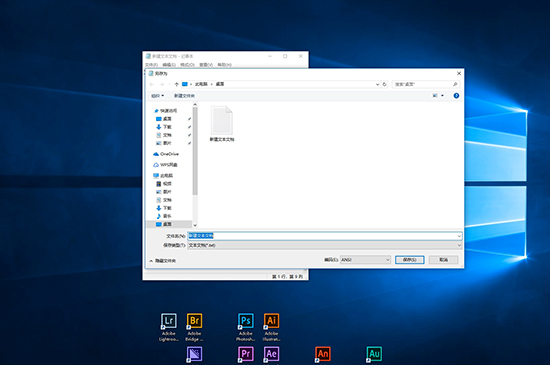The image size is (550, 365).
Task: Click the search magnifier icon
Action: (x=455, y=84)
